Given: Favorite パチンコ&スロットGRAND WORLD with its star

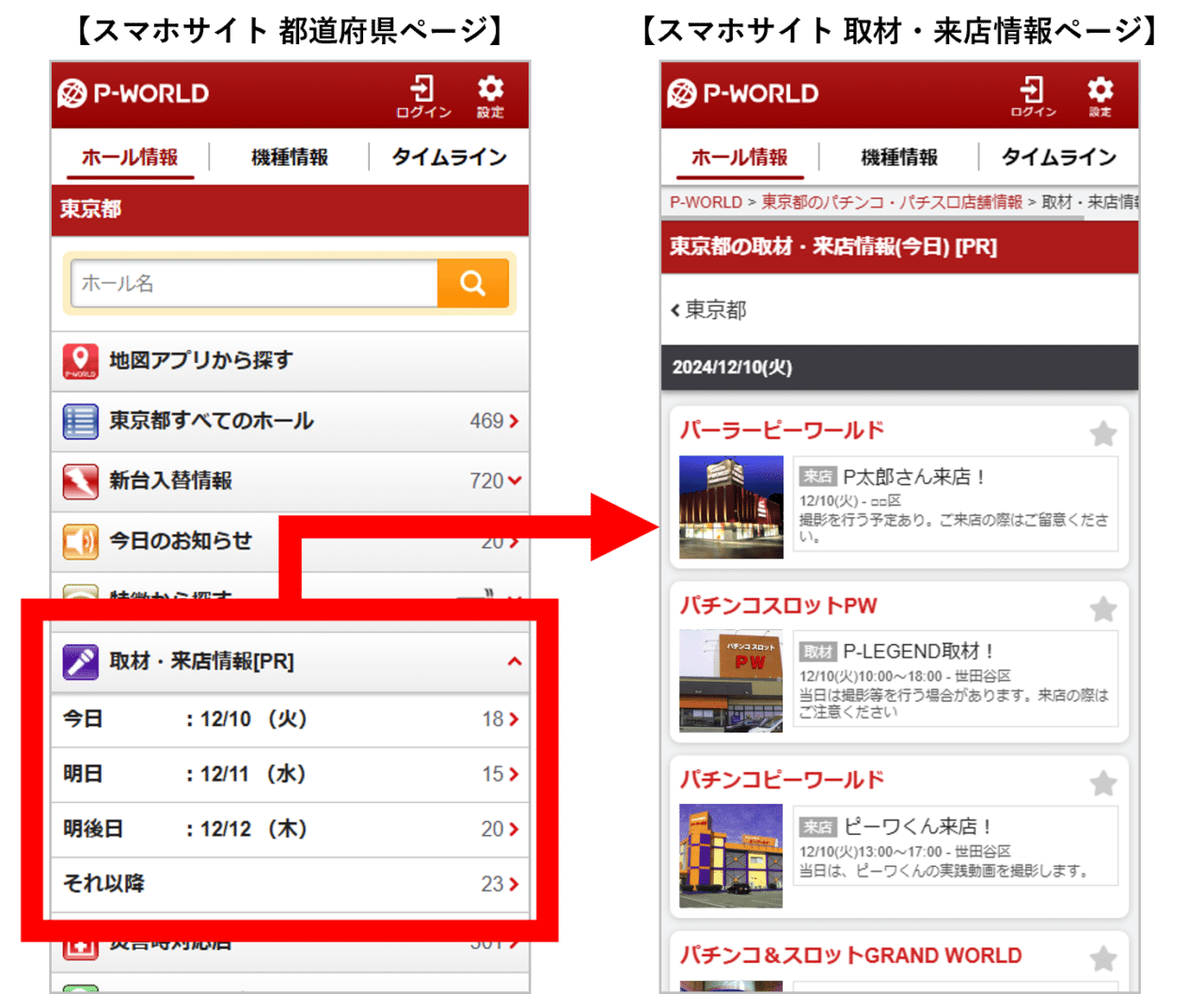Looking at the screenshot, I should [x=1103, y=958].
